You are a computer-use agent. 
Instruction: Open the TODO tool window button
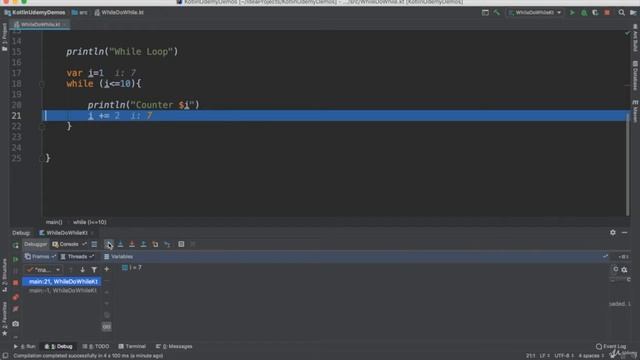tap(96, 347)
